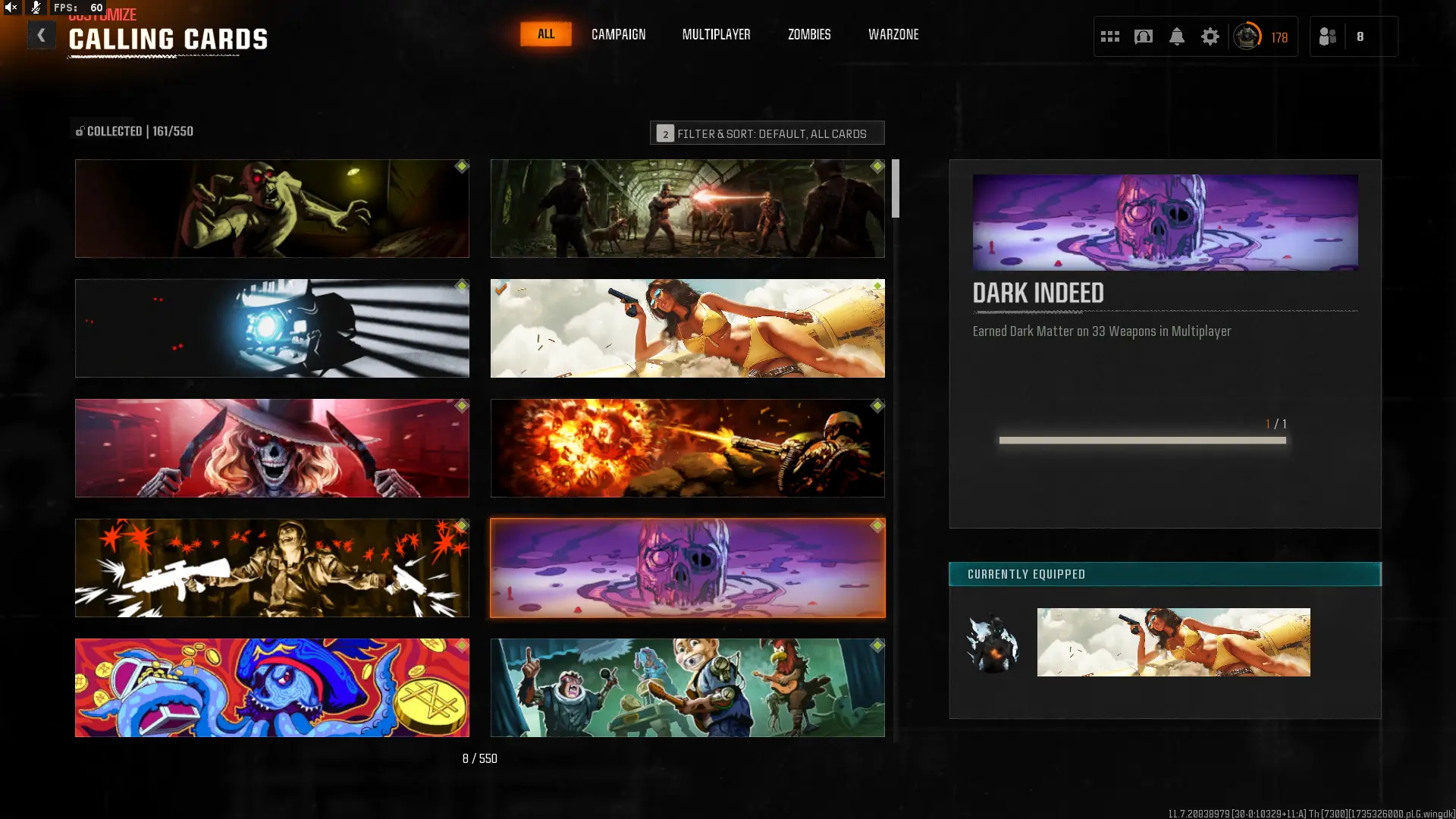The height and width of the screenshot is (819, 1456).
Task: Click the calling cards list scrollbar
Action: pyautogui.click(x=896, y=190)
